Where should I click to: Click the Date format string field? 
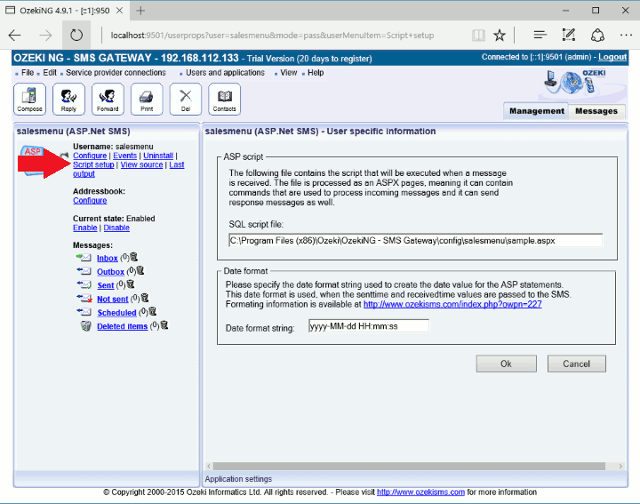pyautogui.click(x=368, y=326)
